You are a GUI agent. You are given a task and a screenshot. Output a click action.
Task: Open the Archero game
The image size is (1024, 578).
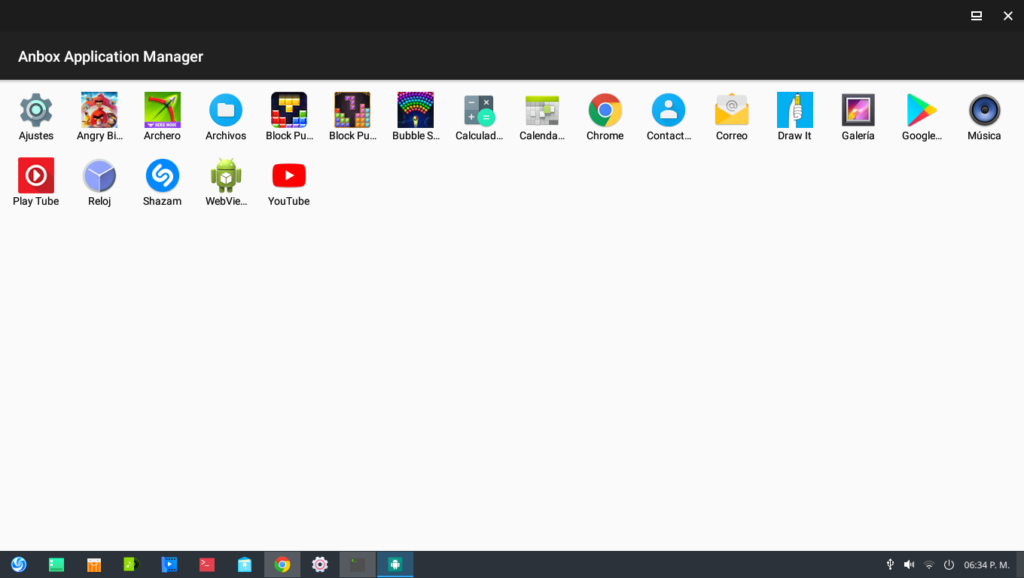click(x=162, y=111)
